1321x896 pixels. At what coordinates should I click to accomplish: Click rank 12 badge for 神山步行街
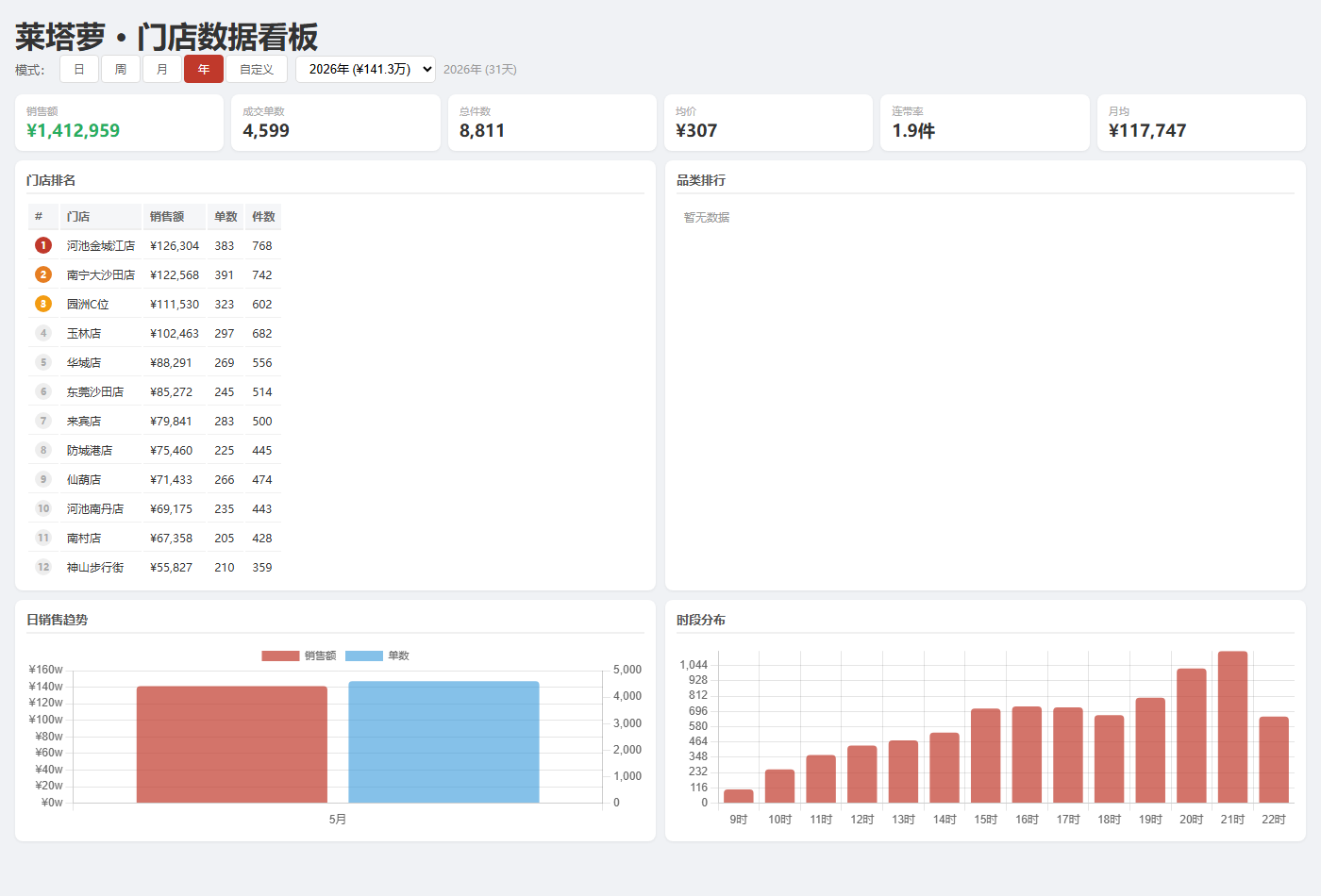coord(43,567)
